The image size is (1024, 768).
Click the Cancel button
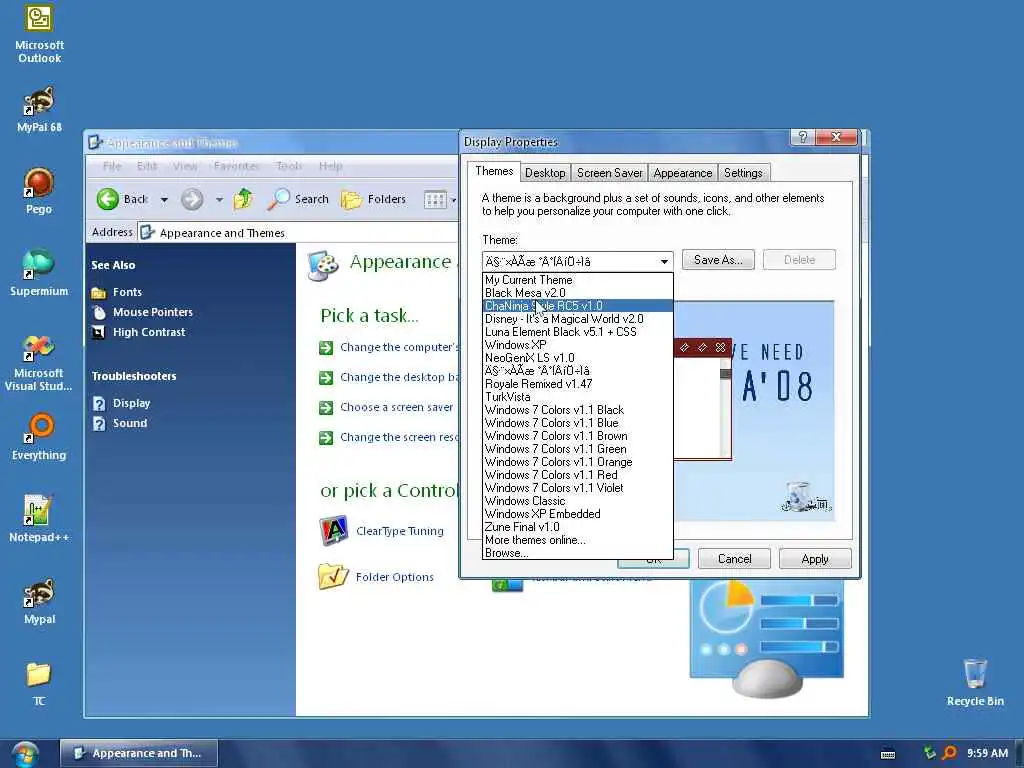[x=734, y=559]
